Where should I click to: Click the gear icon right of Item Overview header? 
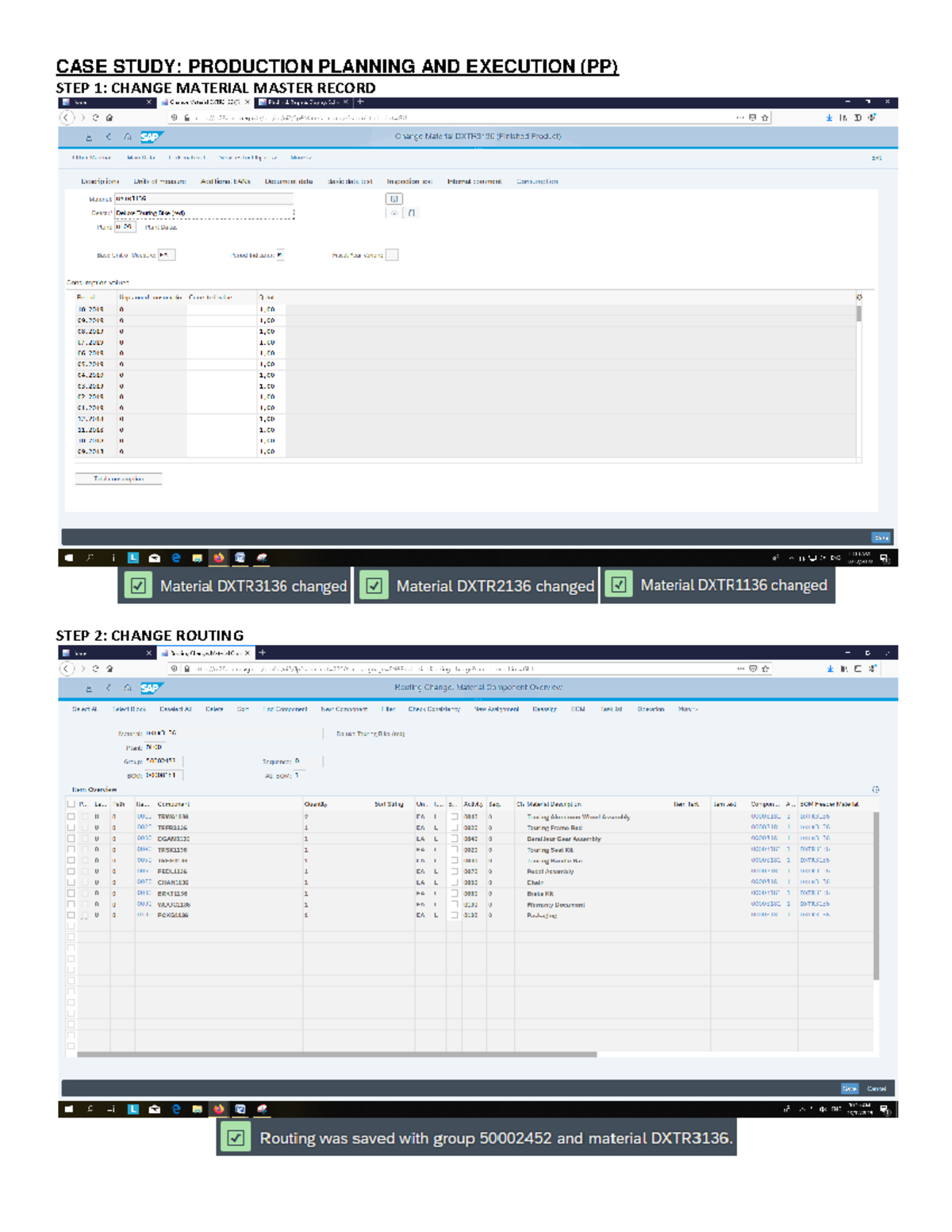pos(875,790)
